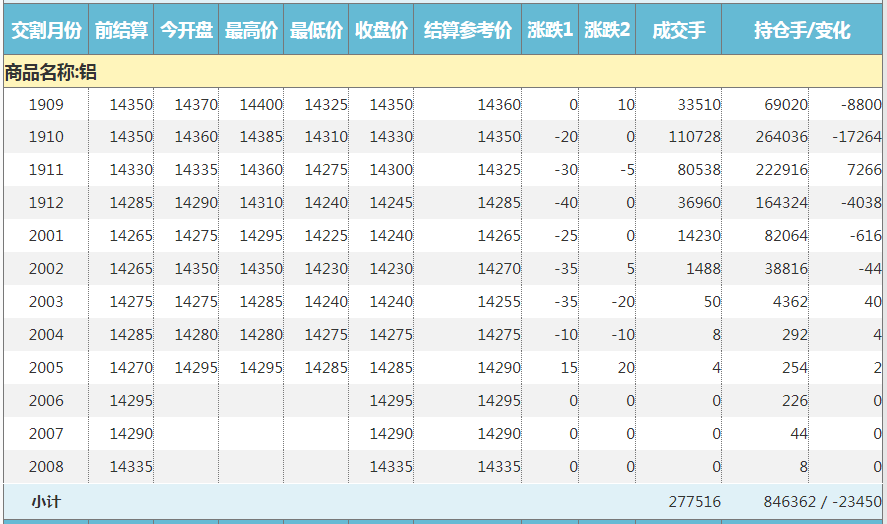Select the 涨跌1 column header

pos(550,31)
